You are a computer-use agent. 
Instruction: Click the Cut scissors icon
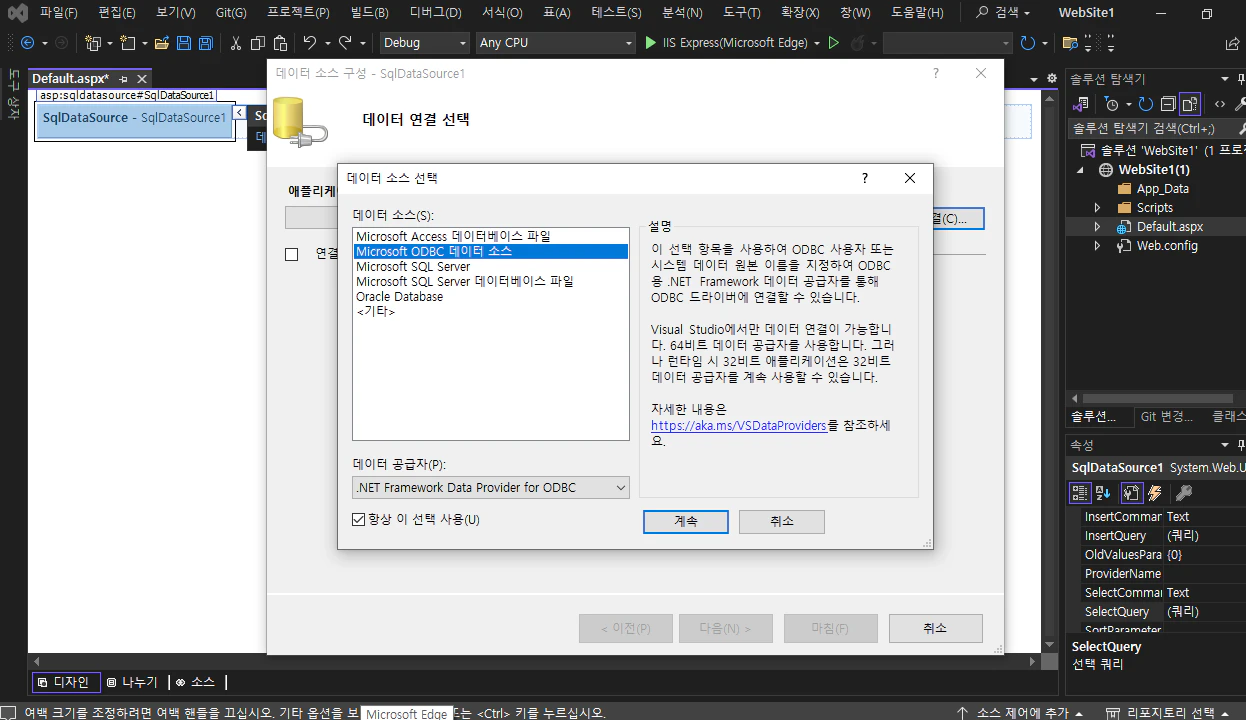pyautogui.click(x=236, y=43)
